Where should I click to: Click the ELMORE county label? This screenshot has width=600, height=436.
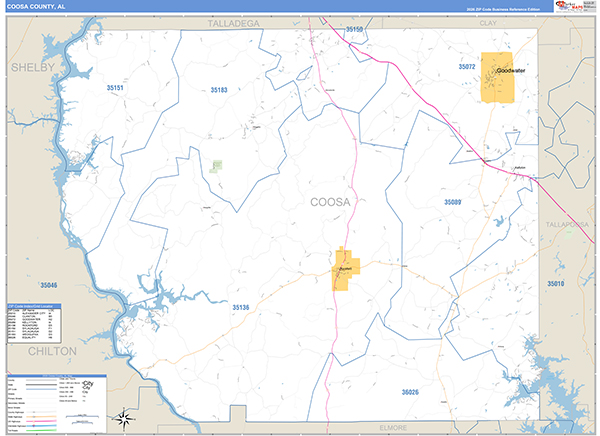pos(393,428)
